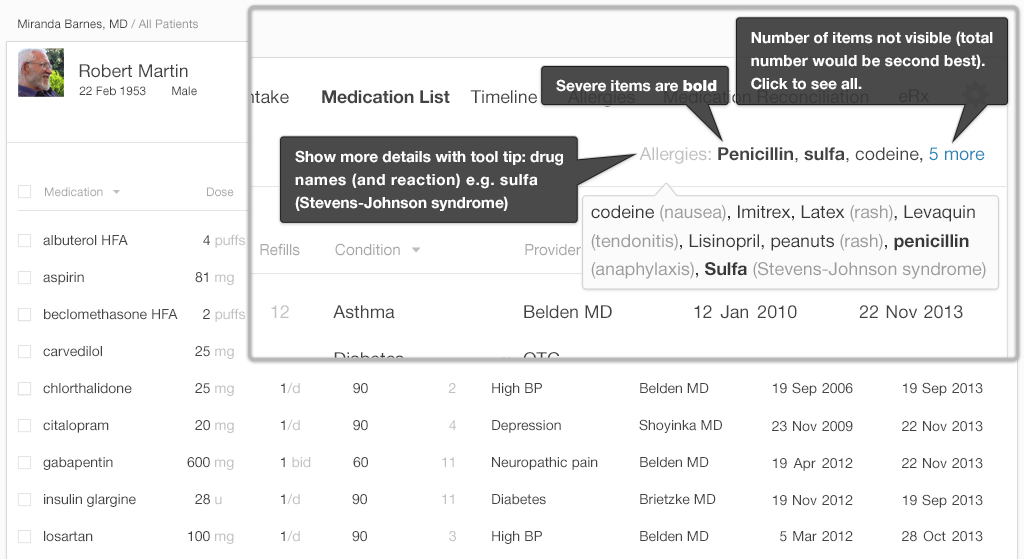Click the Medication column sort arrow

(116, 192)
